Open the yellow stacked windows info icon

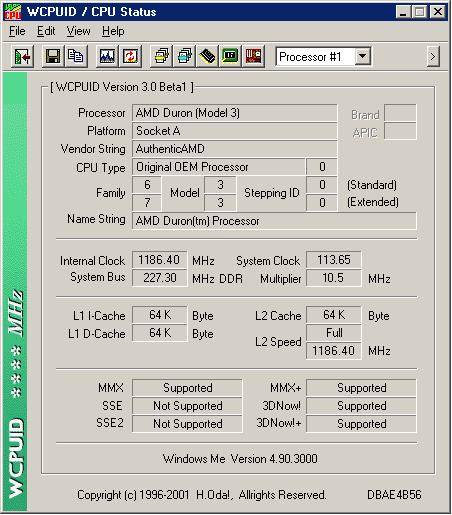click(161, 56)
